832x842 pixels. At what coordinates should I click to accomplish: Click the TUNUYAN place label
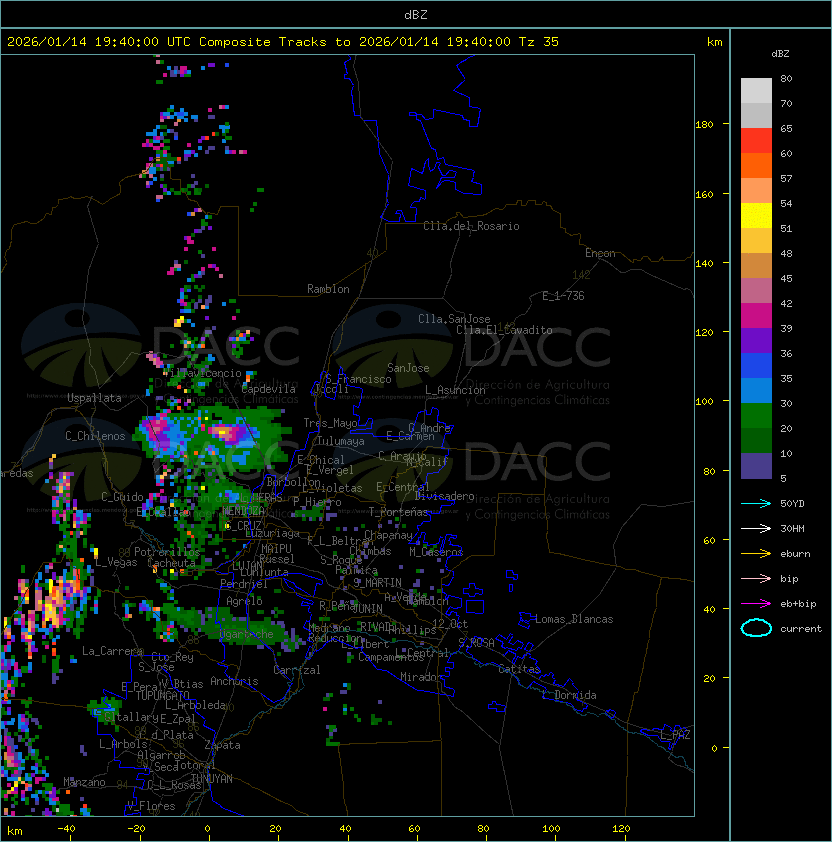pos(212,779)
